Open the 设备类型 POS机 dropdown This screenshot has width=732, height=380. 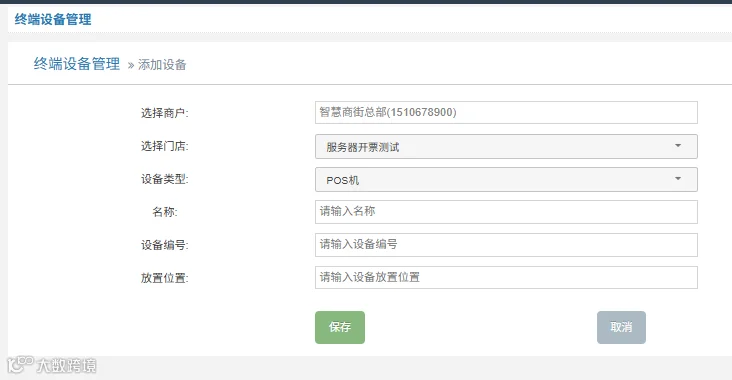[x=507, y=180]
